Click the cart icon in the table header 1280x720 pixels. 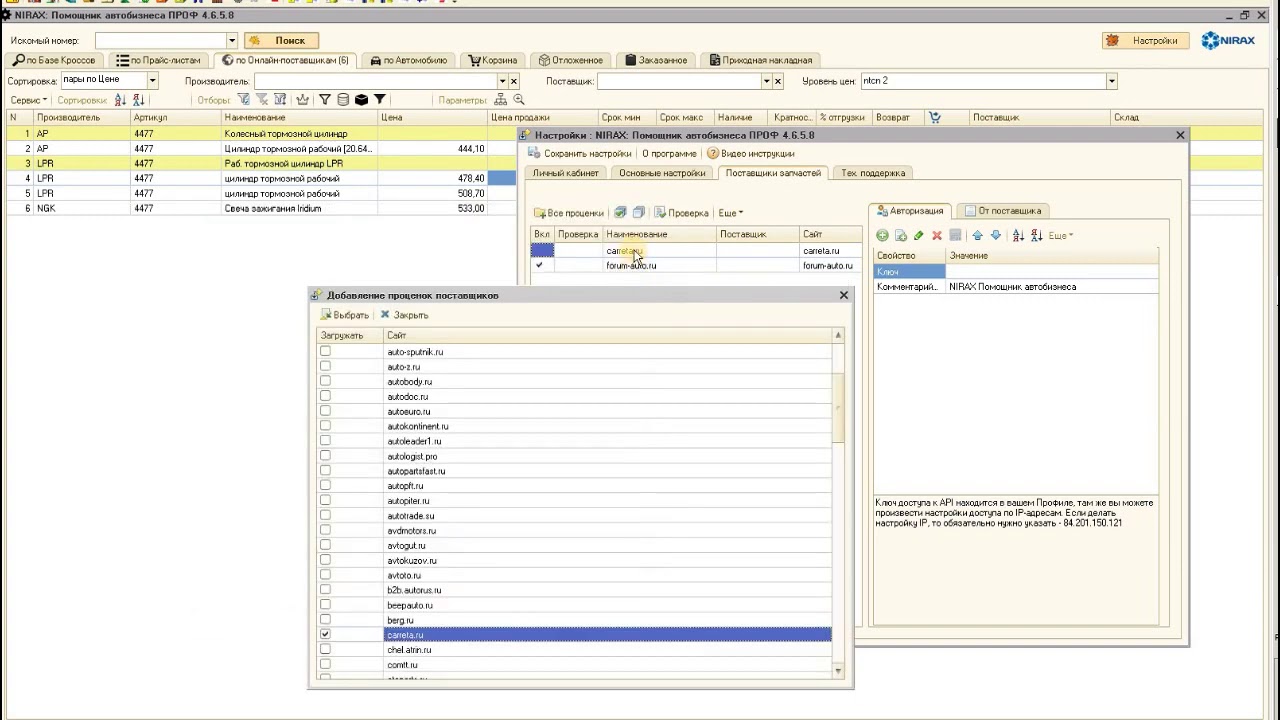pos(935,118)
